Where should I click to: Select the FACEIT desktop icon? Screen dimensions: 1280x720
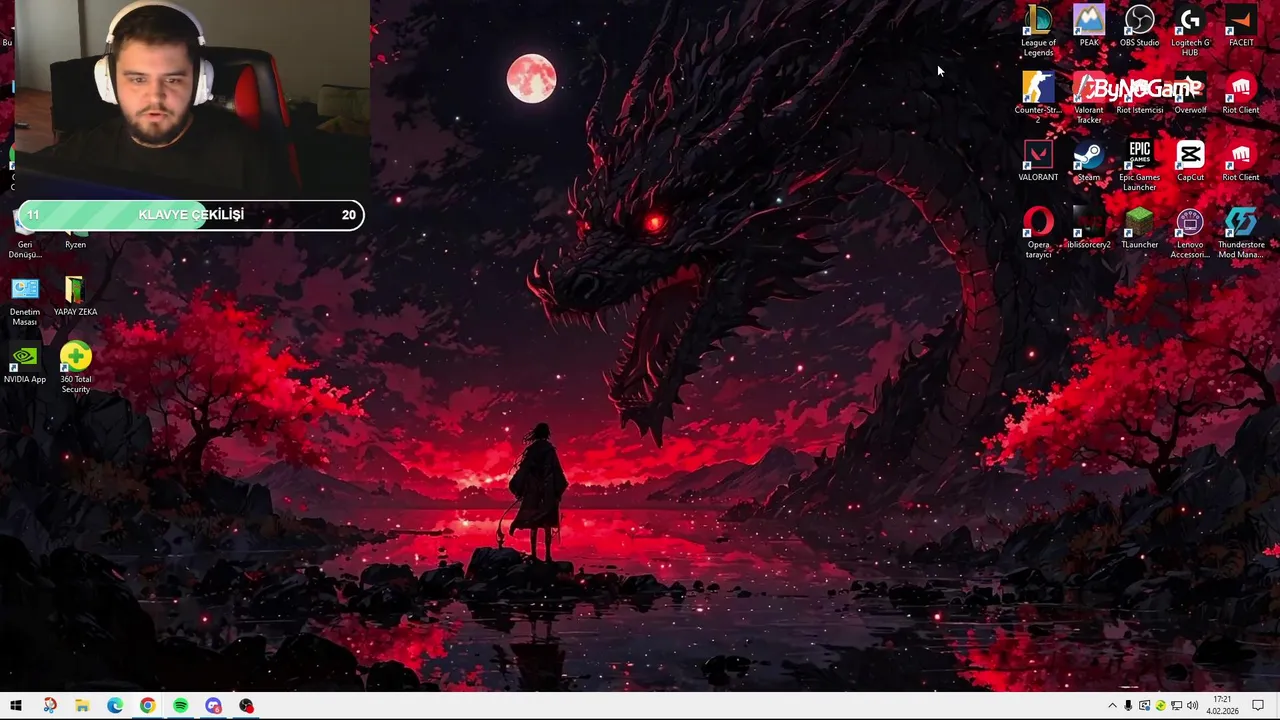pos(1241,27)
